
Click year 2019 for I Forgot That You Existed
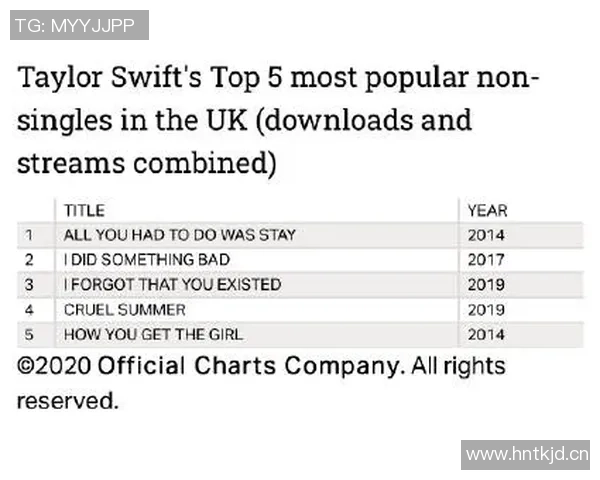[x=486, y=285]
